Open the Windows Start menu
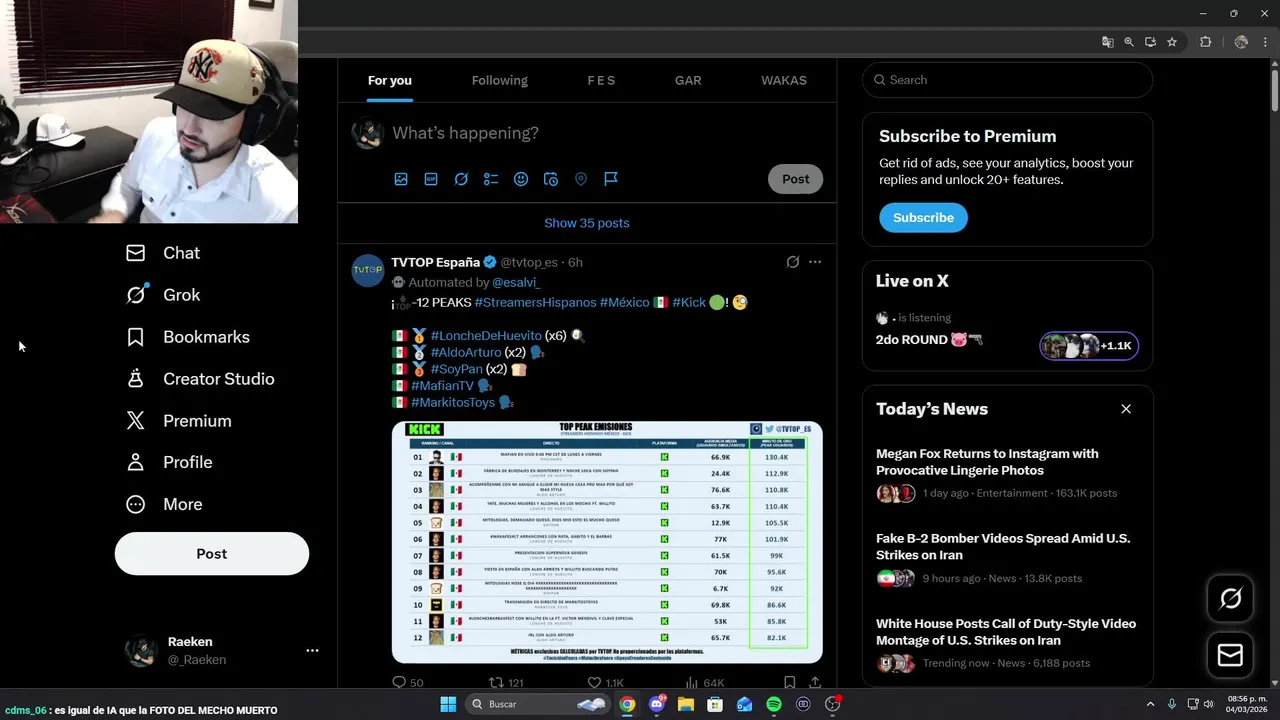 coord(448,704)
